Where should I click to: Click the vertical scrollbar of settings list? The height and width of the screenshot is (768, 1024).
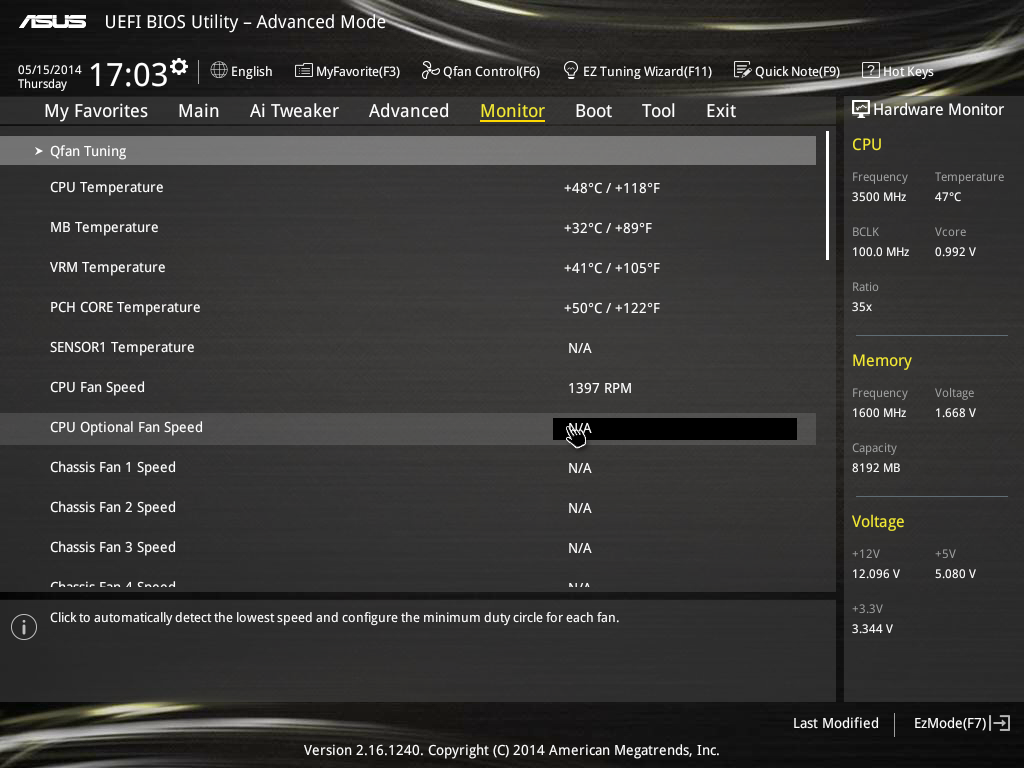(x=827, y=196)
